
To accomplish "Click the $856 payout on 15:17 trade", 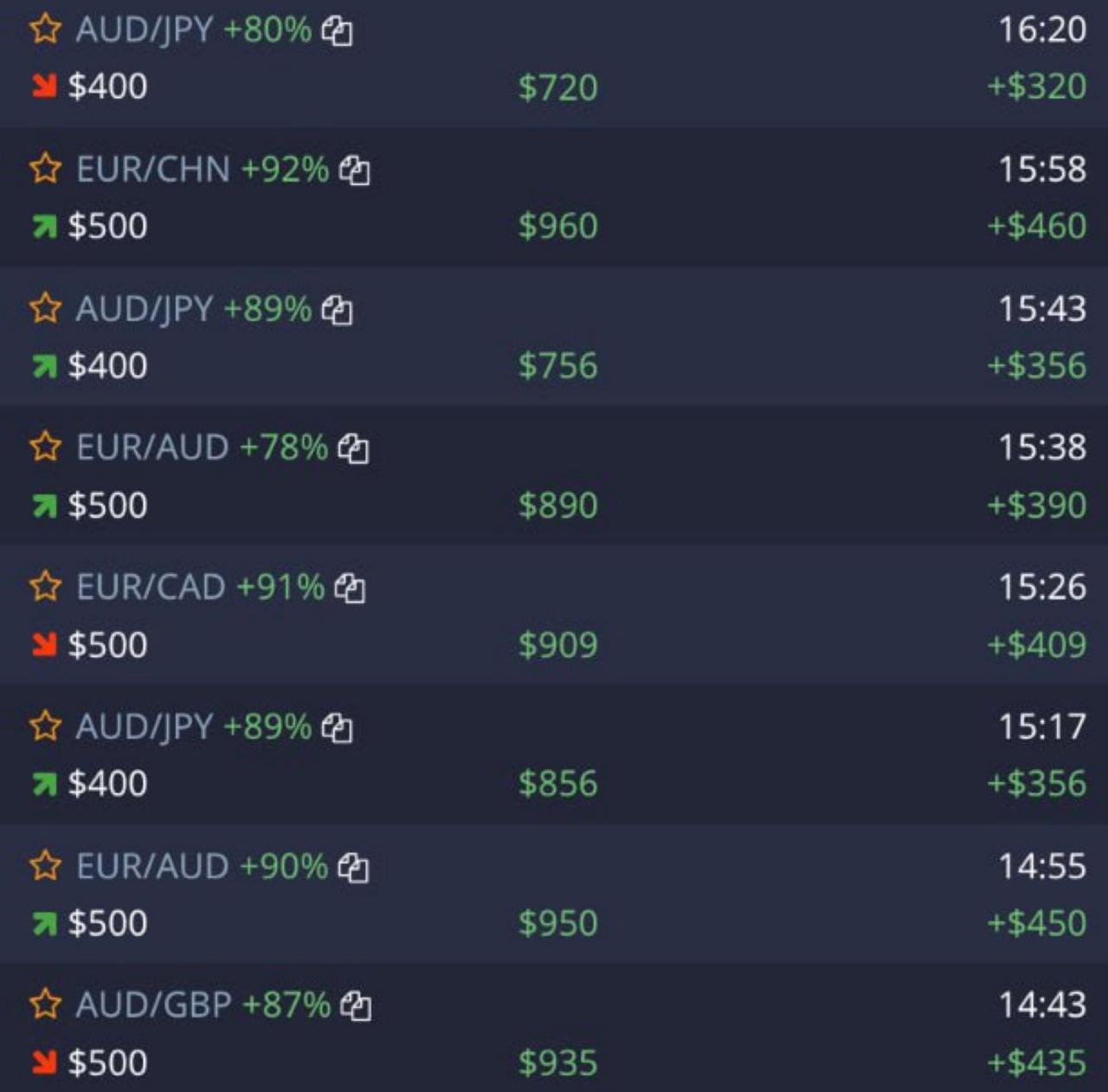I will coord(558,784).
